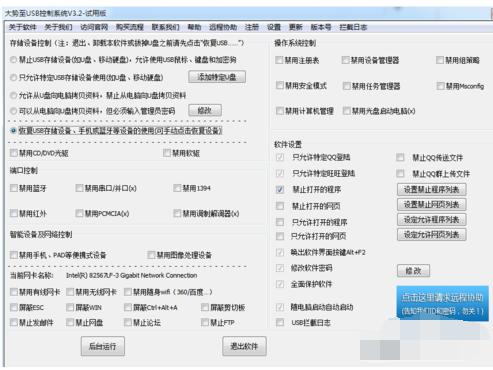Select 禁止USB存储设备 radio option

tap(13, 60)
